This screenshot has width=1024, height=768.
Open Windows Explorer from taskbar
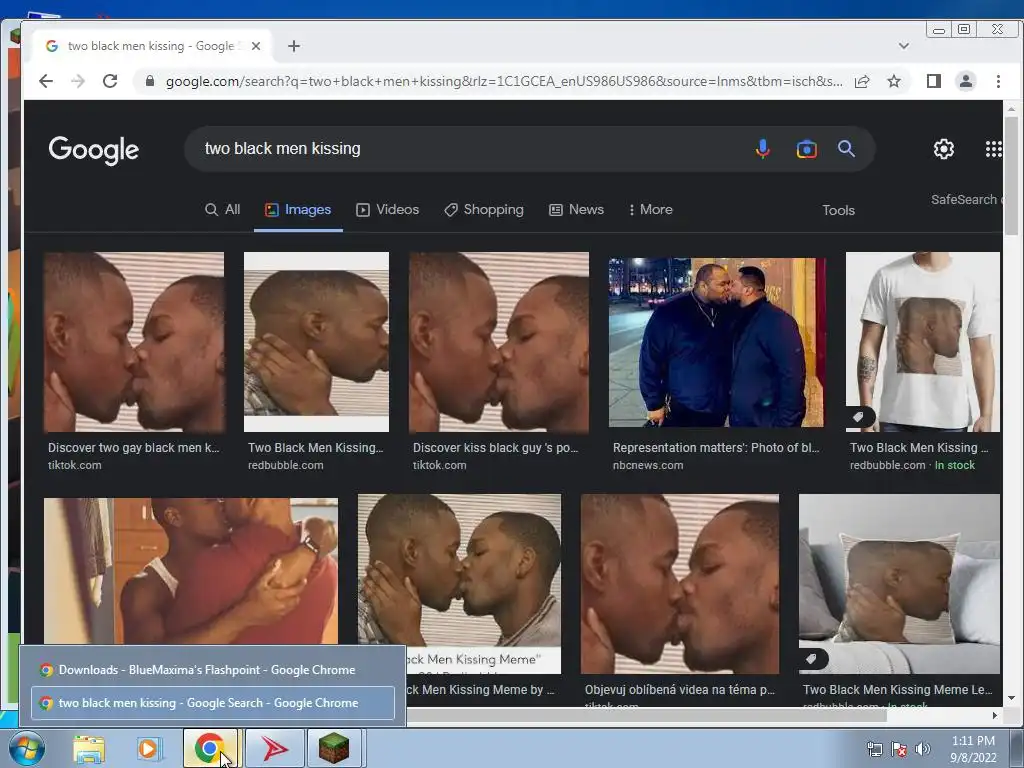click(89, 748)
